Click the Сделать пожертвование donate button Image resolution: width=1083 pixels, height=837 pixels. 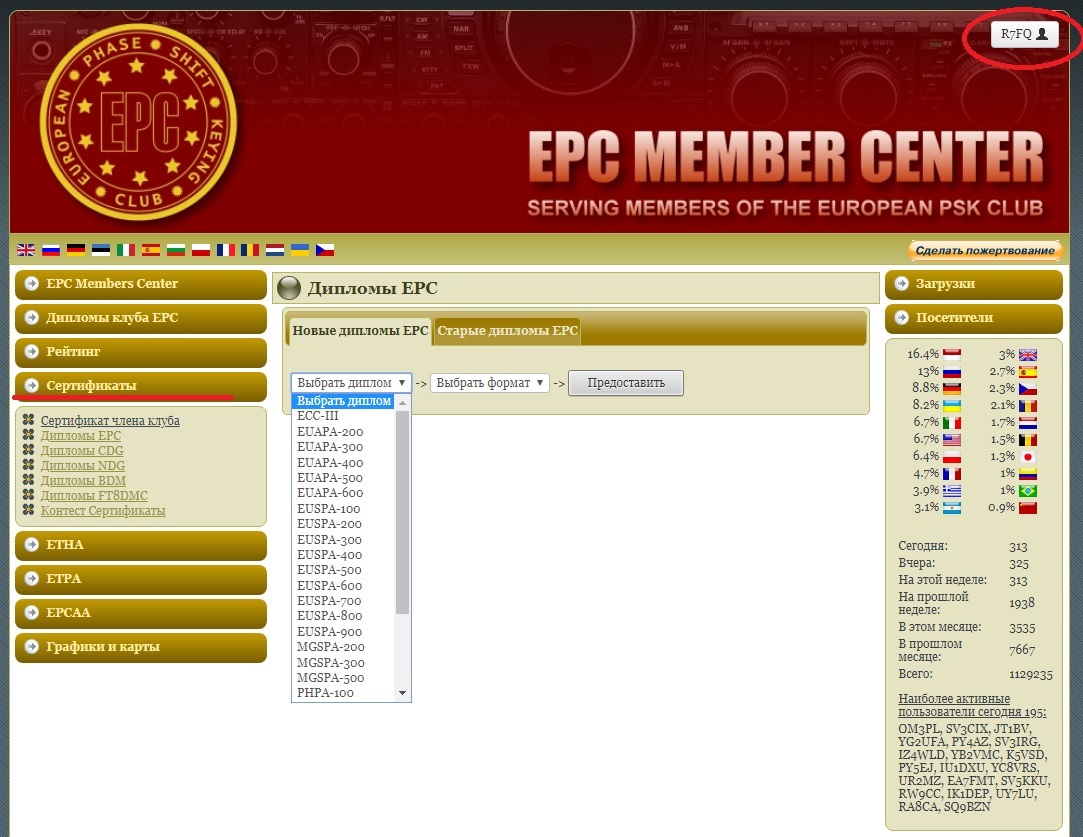pyautogui.click(x=985, y=250)
